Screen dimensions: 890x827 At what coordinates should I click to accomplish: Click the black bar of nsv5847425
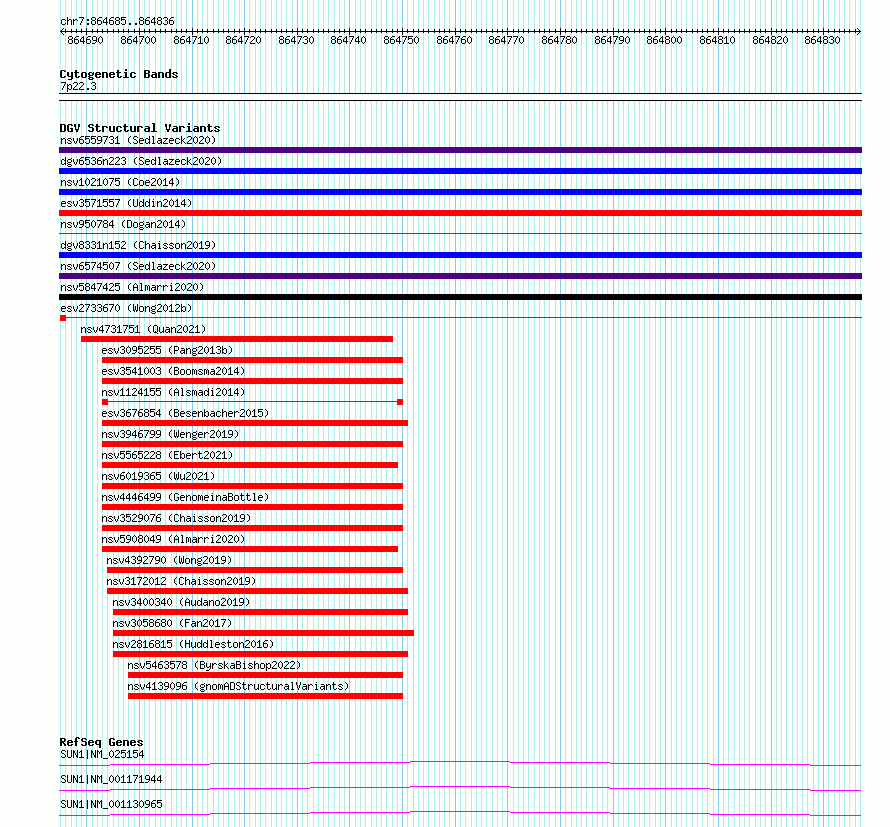[460, 297]
